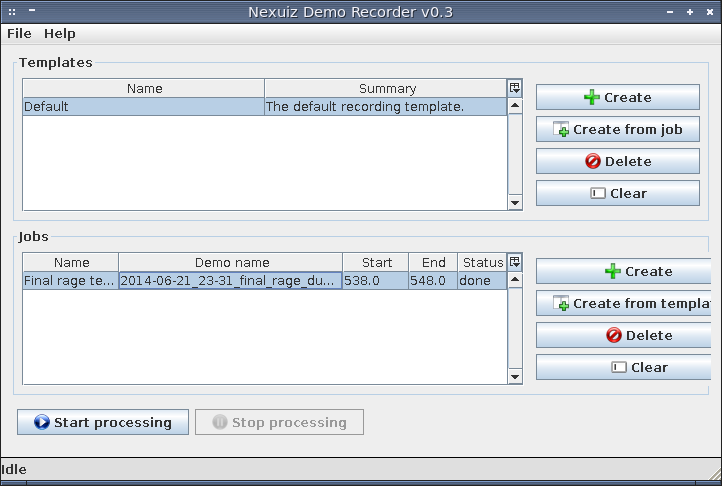Clear the Templates list
This screenshot has width=722, height=486.
point(617,193)
